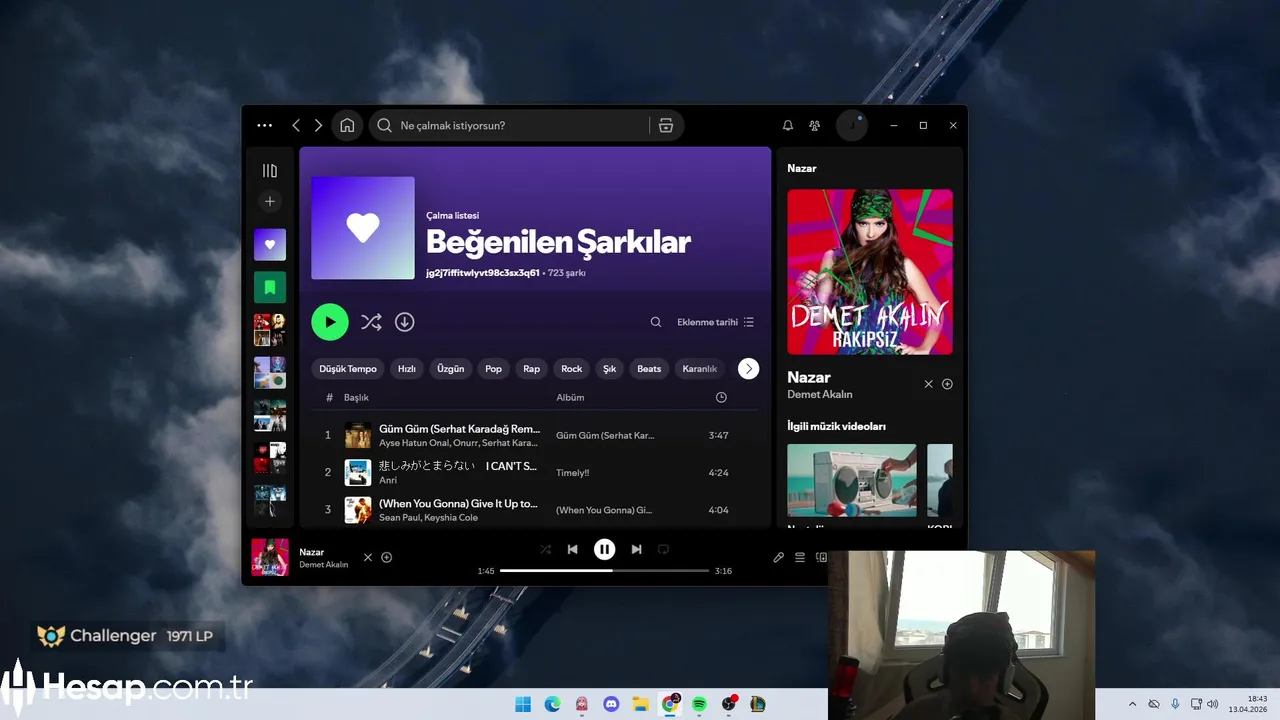The height and width of the screenshot is (720, 1280).
Task: Sort by the duration clock column icon
Action: [721, 398]
